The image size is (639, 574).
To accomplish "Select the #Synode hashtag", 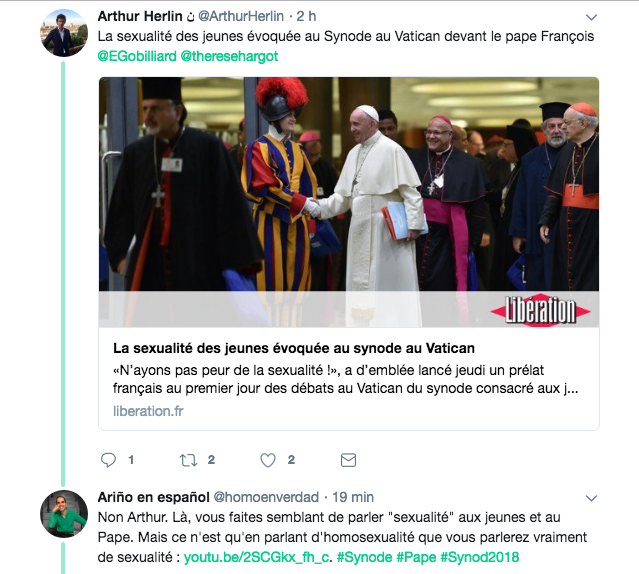I will [364, 557].
